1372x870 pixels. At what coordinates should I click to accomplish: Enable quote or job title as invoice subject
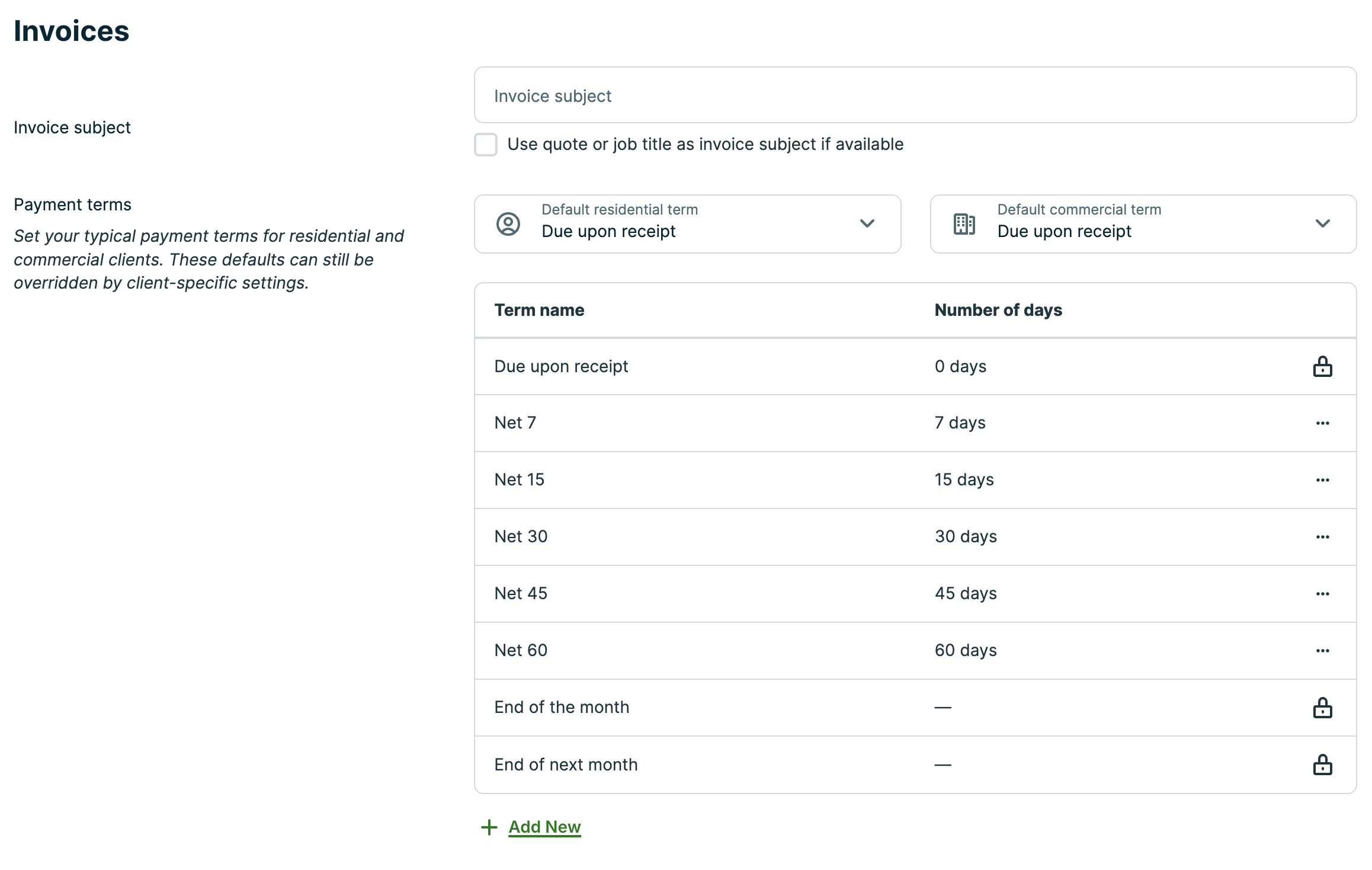pyautogui.click(x=486, y=145)
